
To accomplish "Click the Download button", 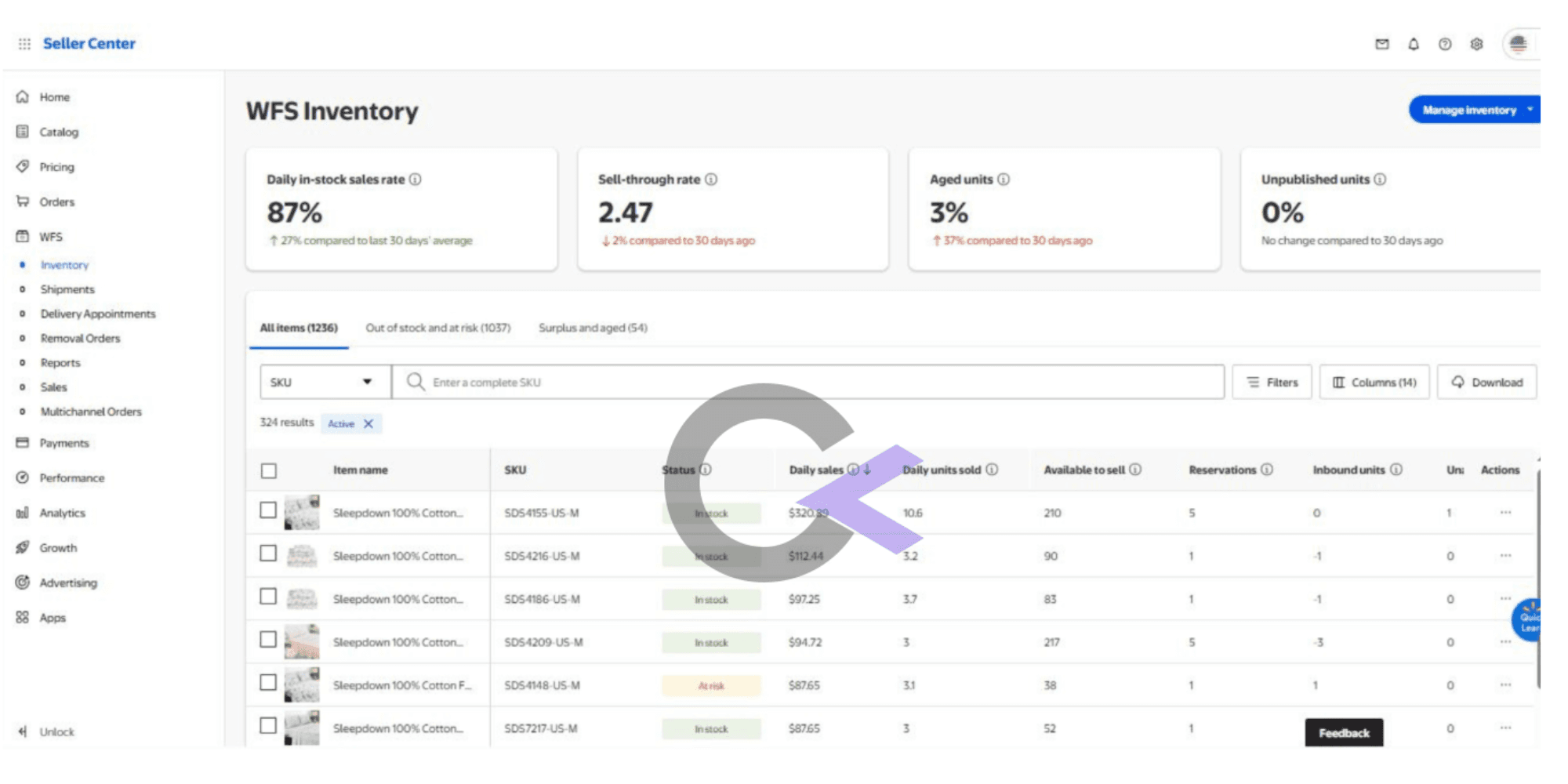I will coord(1486,382).
